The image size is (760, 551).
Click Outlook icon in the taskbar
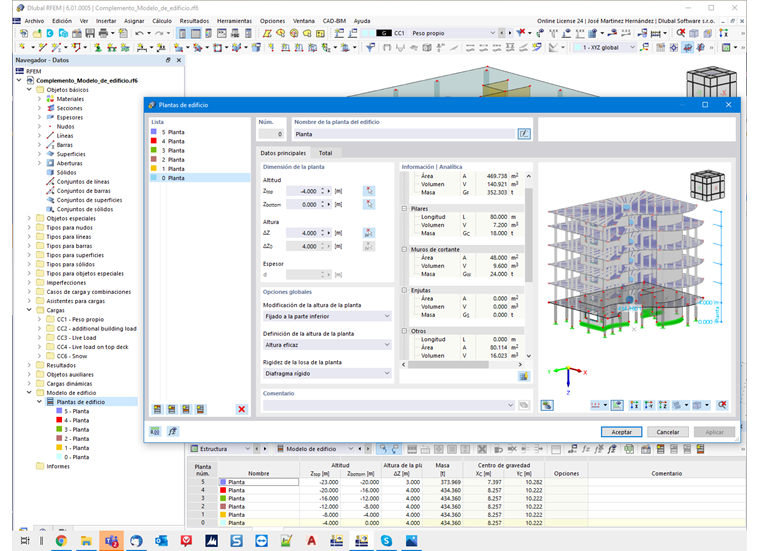[161, 541]
